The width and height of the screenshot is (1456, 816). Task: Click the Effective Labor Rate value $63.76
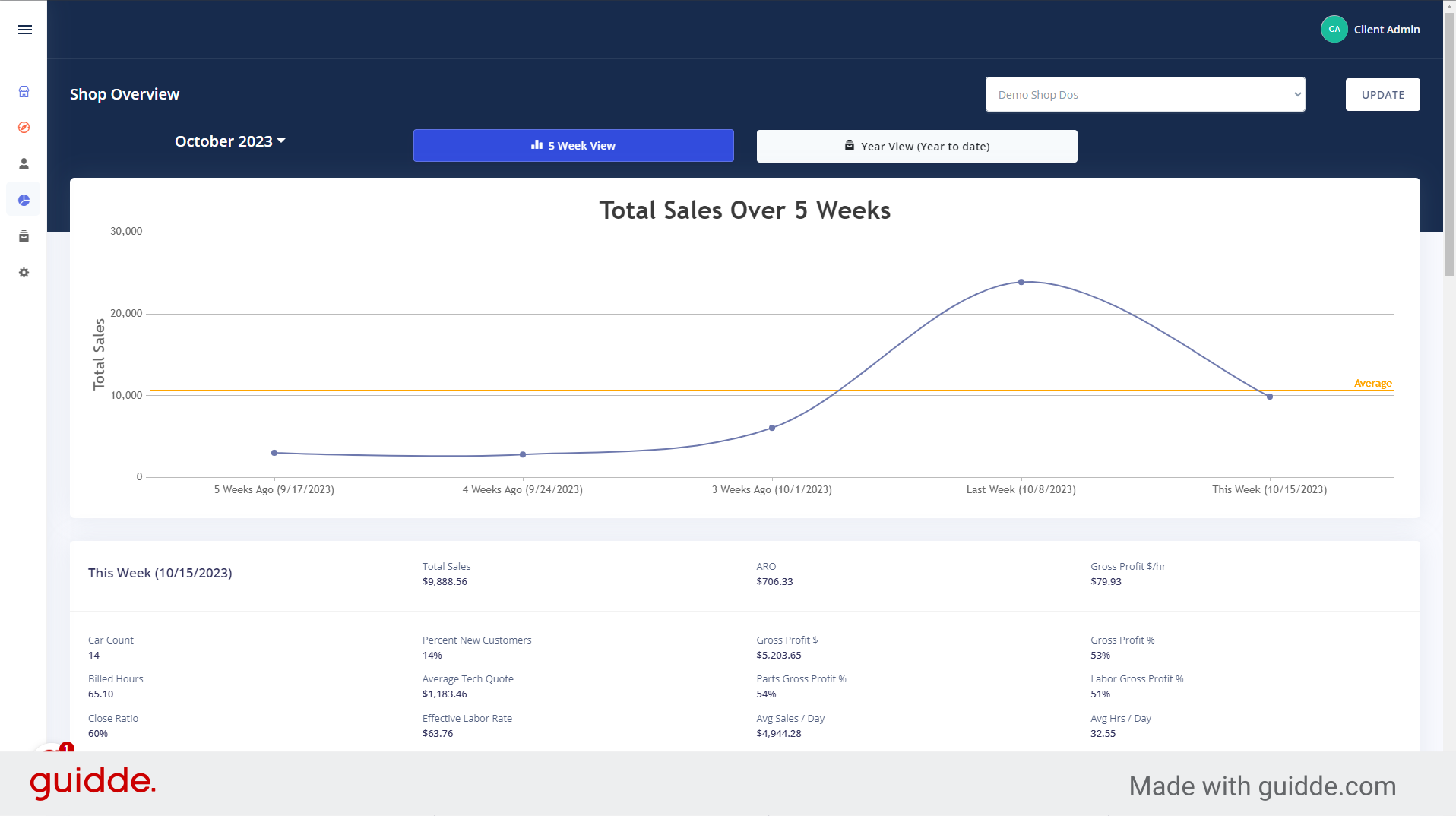tap(438, 734)
